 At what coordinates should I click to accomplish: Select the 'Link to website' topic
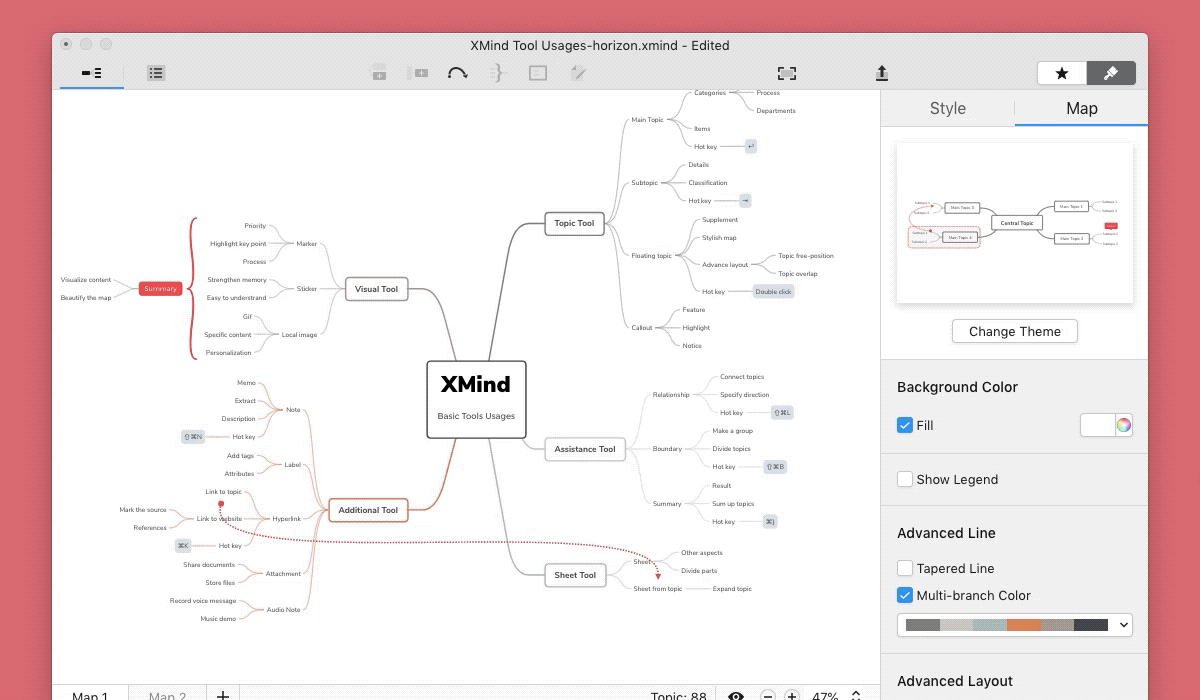click(x=219, y=518)
